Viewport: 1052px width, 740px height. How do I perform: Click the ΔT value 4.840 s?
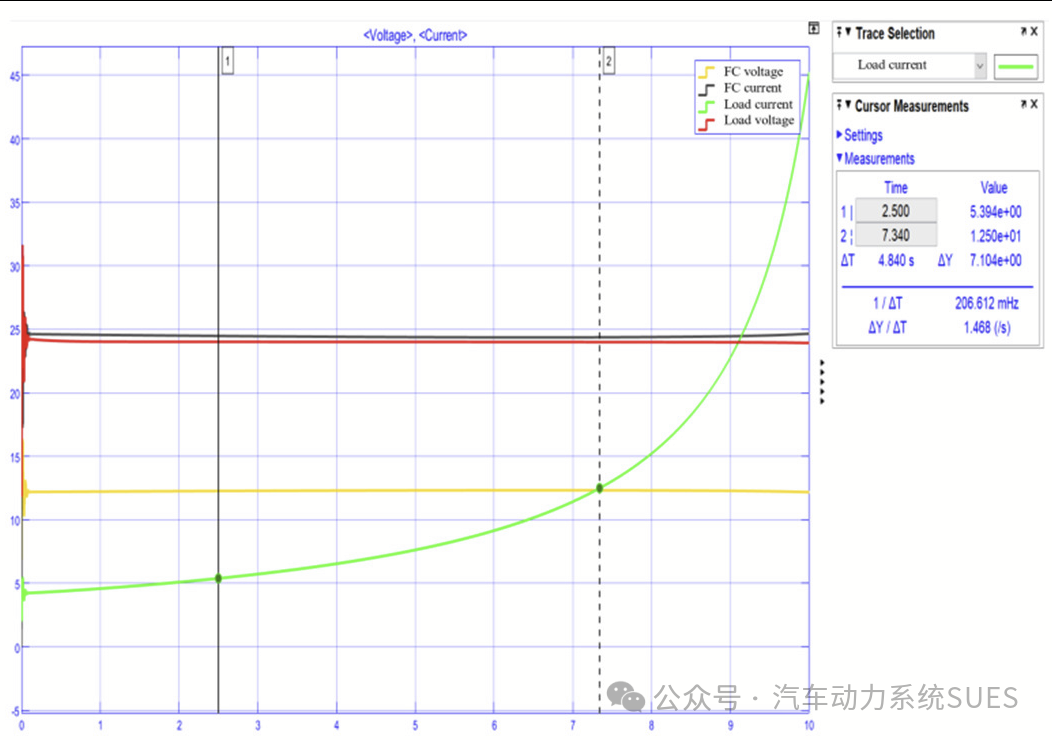[x=896, y=260]
